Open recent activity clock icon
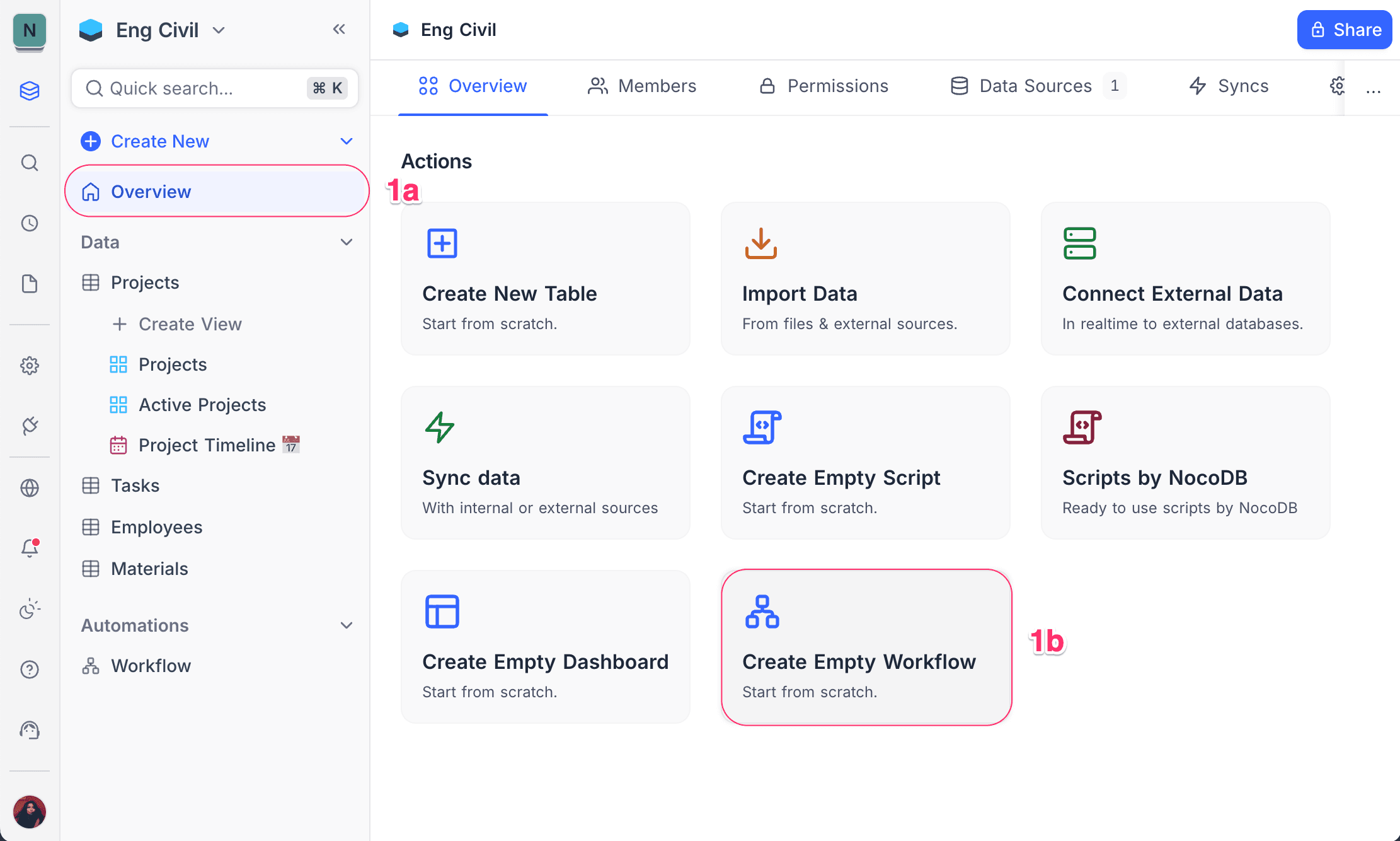 [30, 223]
